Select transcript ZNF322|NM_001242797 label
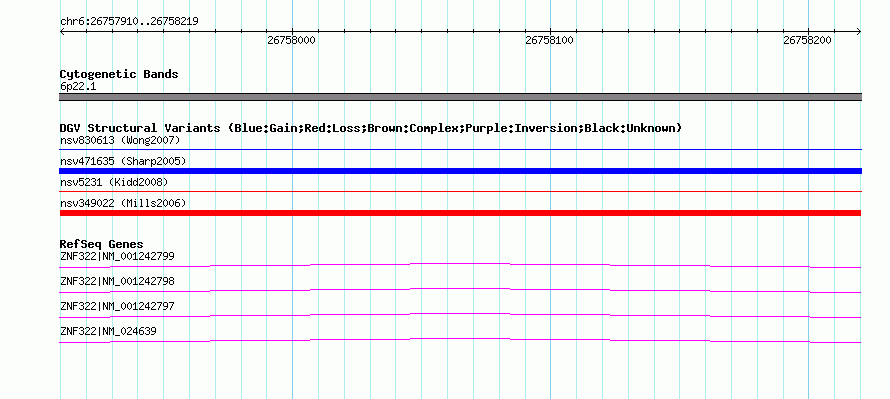 [x=117, y=306]
